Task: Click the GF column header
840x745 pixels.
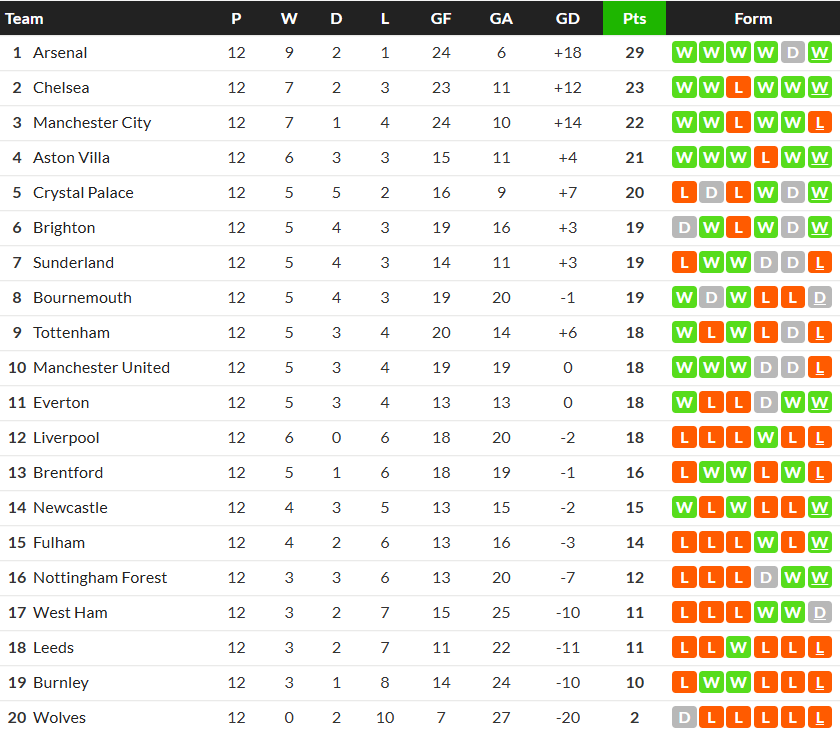Action: coord(441,18)
